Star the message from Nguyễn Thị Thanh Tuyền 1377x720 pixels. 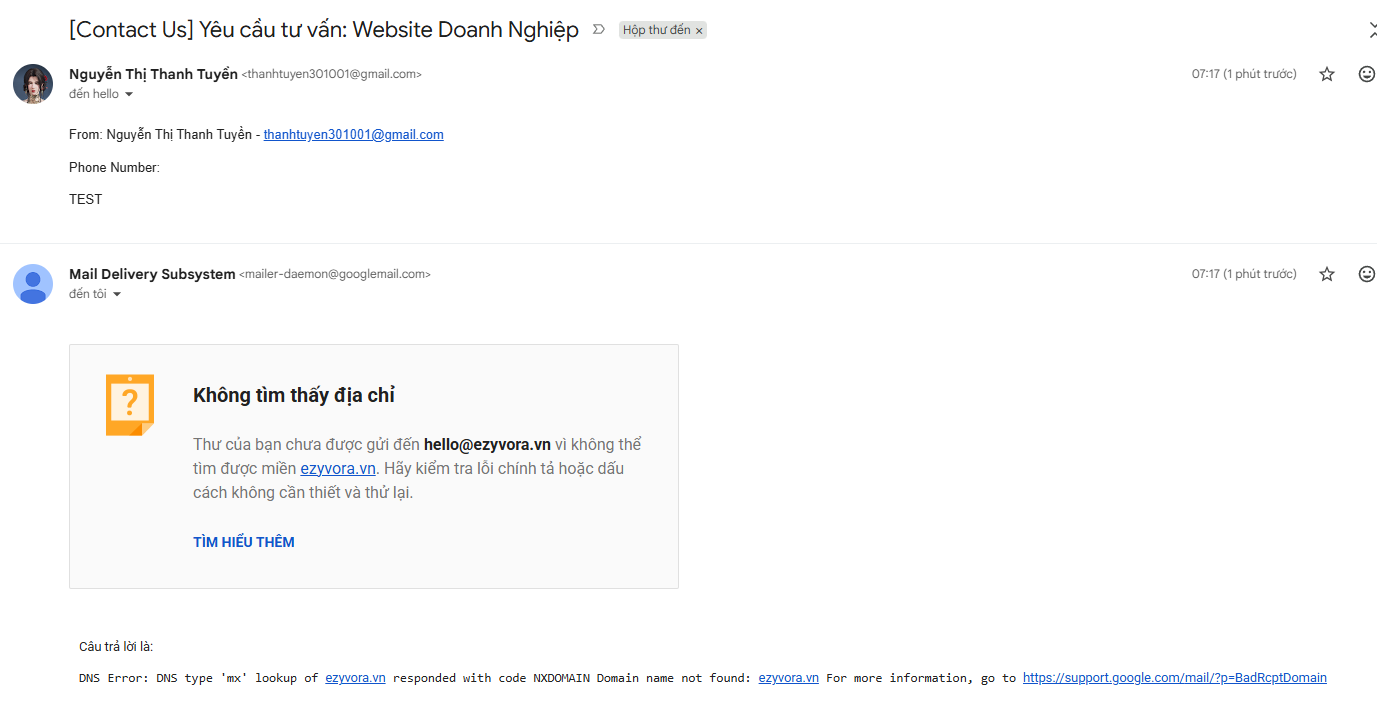pyautogui.click(x=1327, y=74)
